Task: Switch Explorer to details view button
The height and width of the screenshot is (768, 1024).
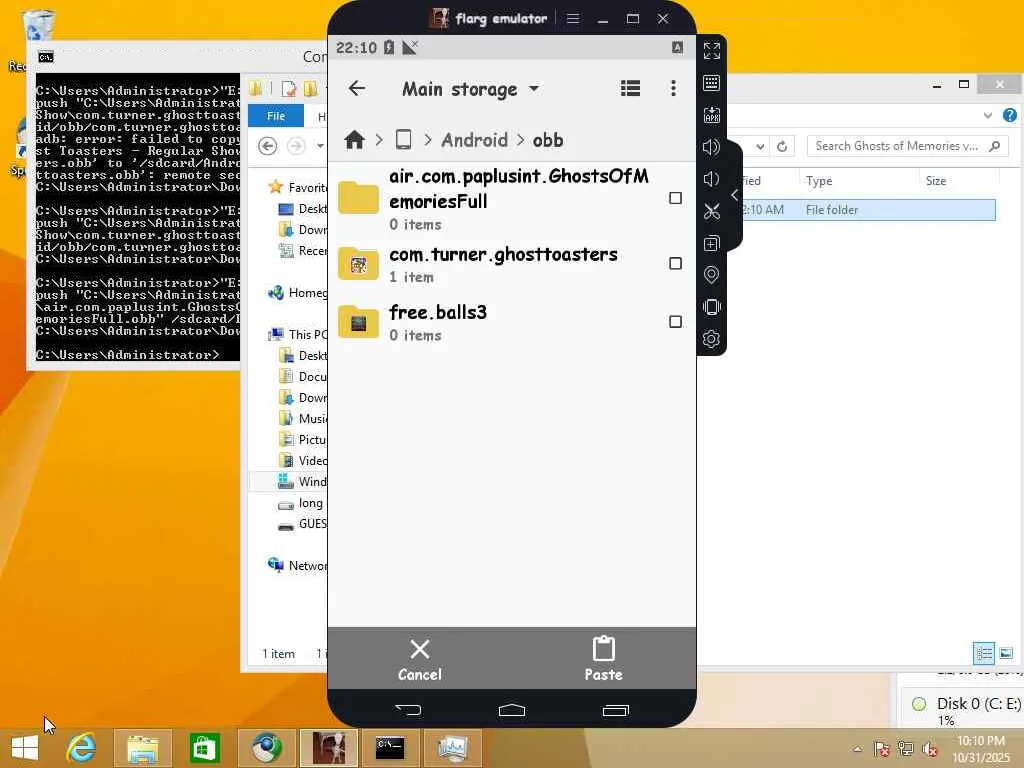Action: click(x=984, y=653)
